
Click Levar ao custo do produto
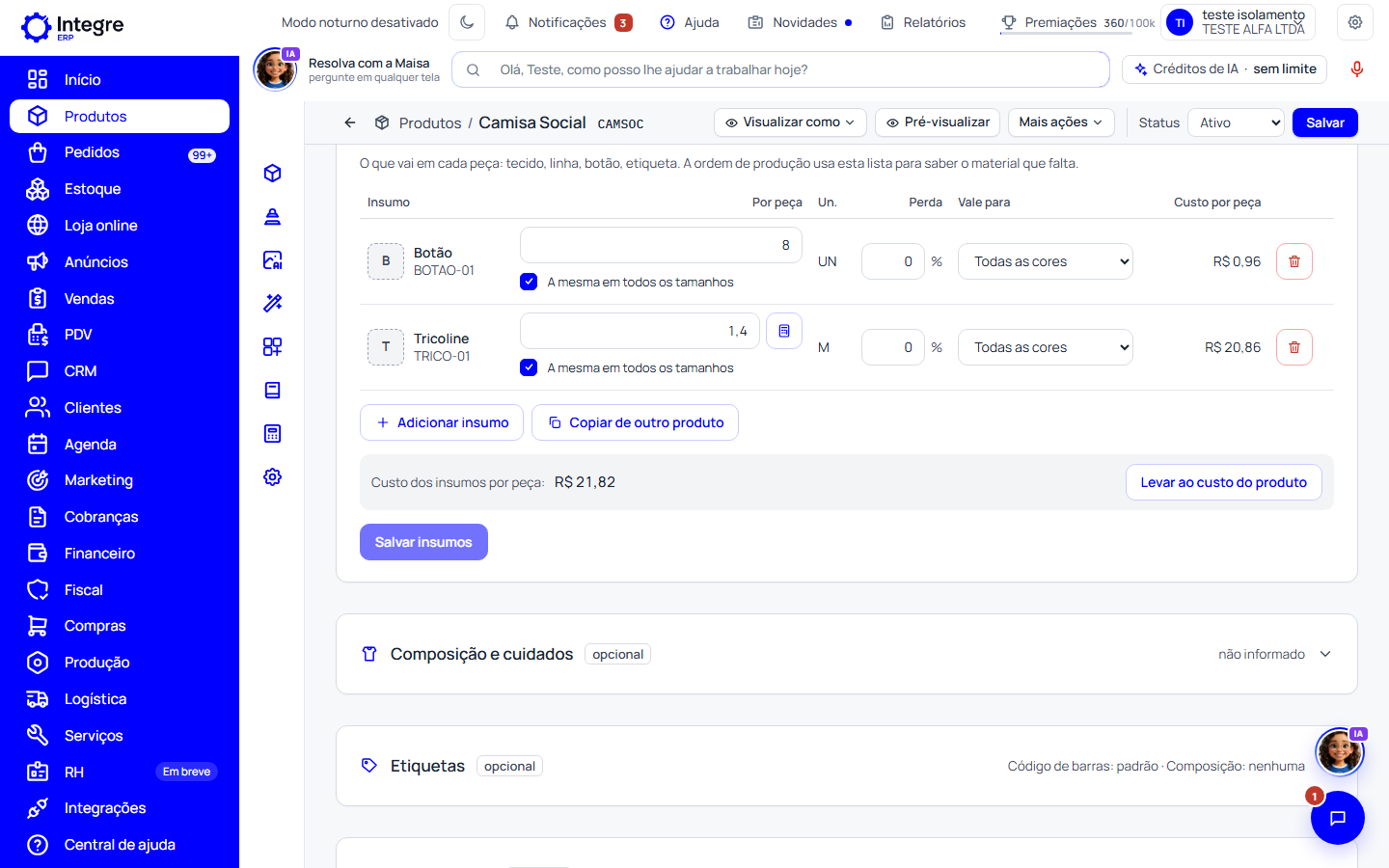[1223, 482]
